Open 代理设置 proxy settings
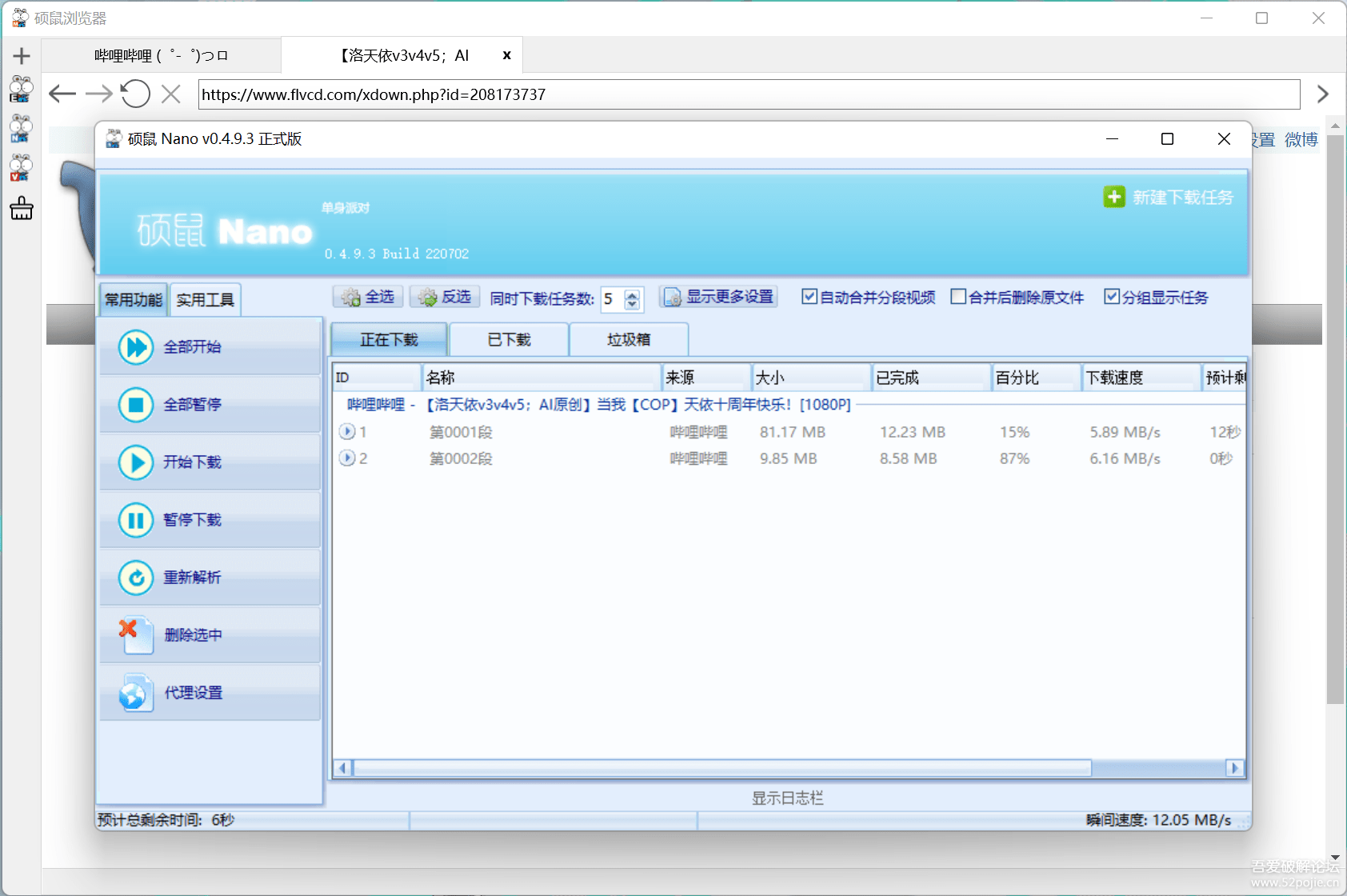 [210, 693]
